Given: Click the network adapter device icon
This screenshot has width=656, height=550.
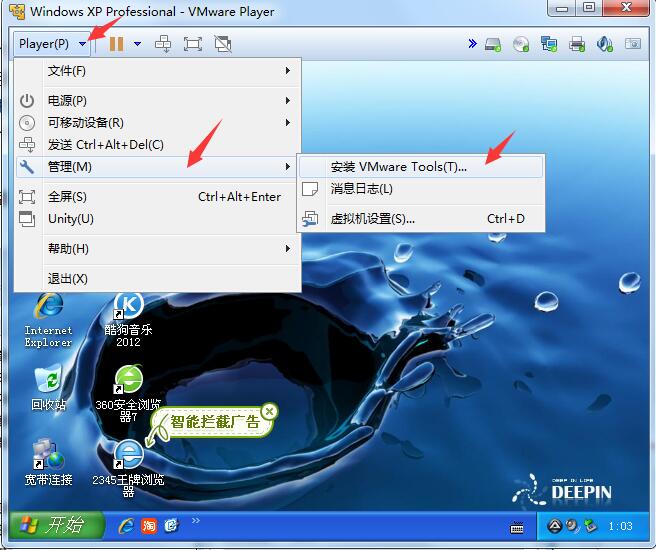Looking at the screenshot, I should click(548, 44).
